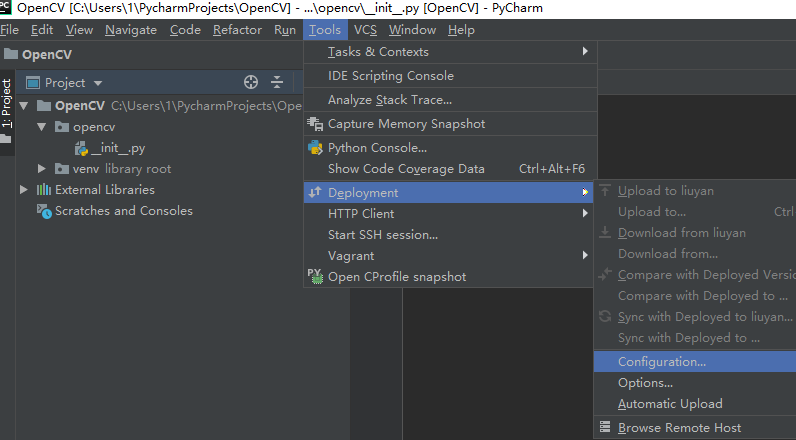Click the External Libraries icon
The width and height of the screenshot is (796, 440).
44,190
